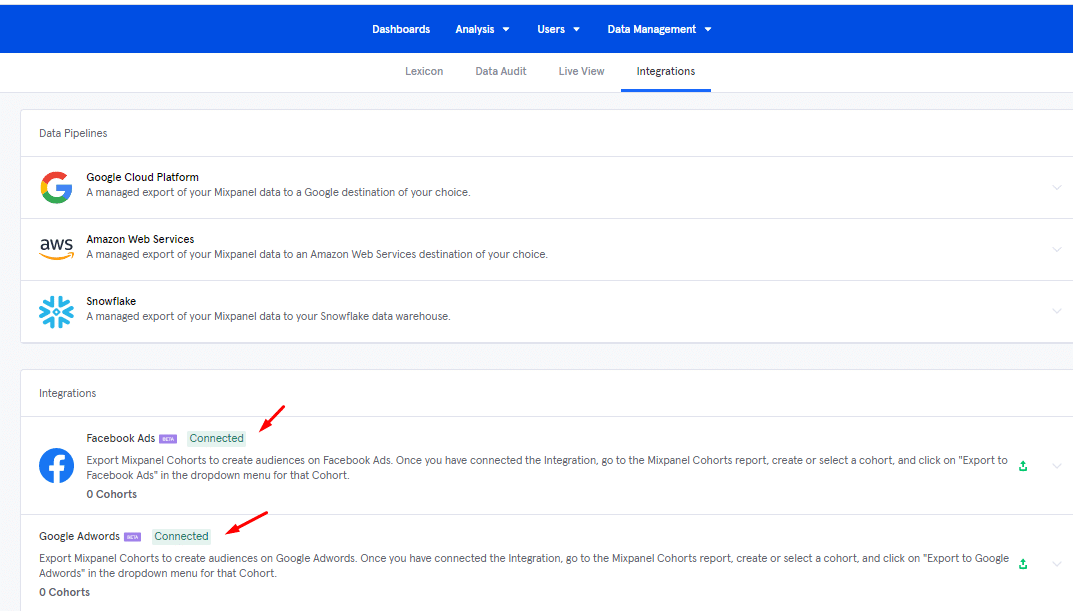
Task: Click the Facebook Ads title text
Action: pyautogui.click(x=120, y=439)
